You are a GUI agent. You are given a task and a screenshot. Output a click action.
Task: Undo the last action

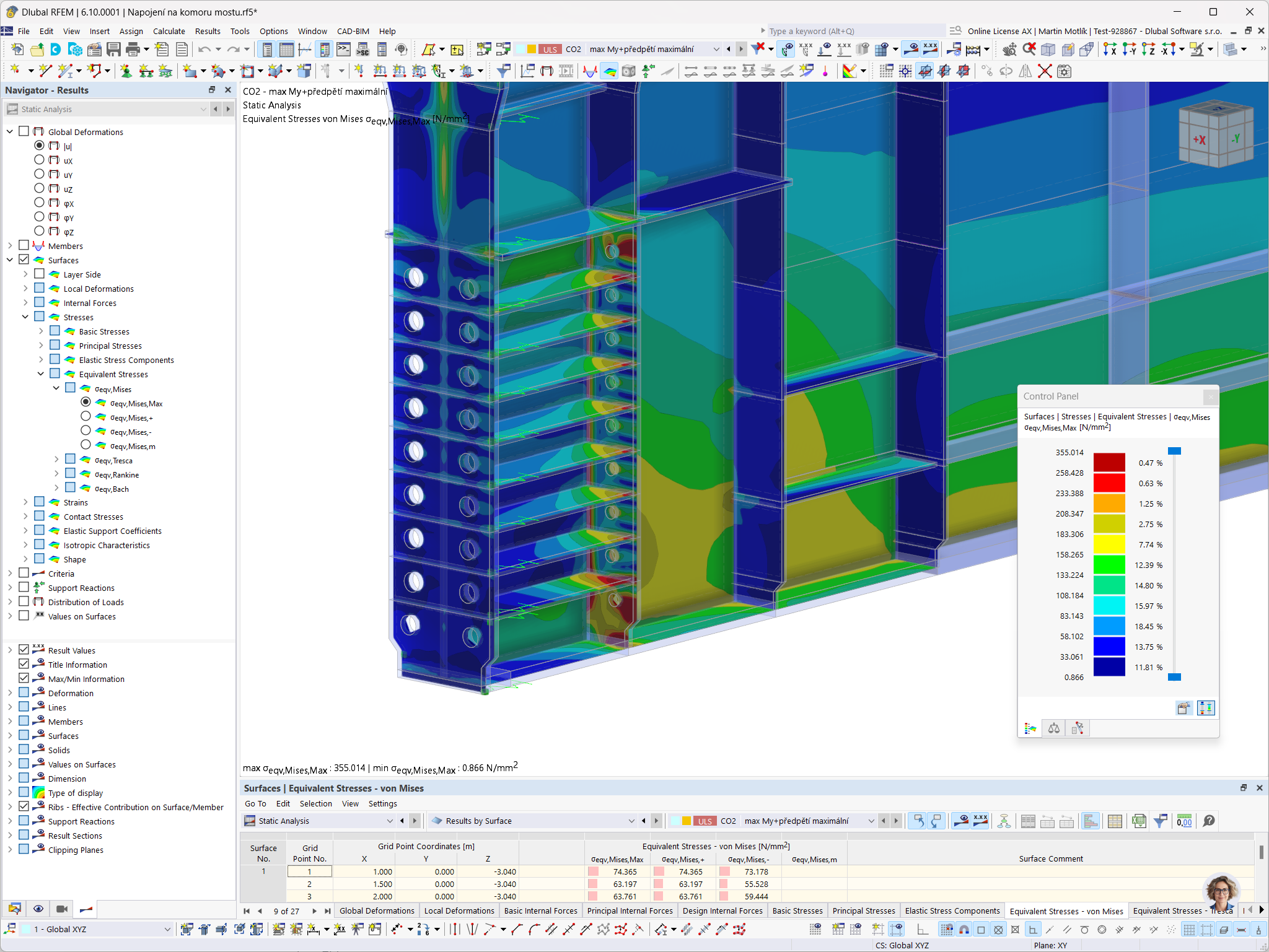coord(204,50)
